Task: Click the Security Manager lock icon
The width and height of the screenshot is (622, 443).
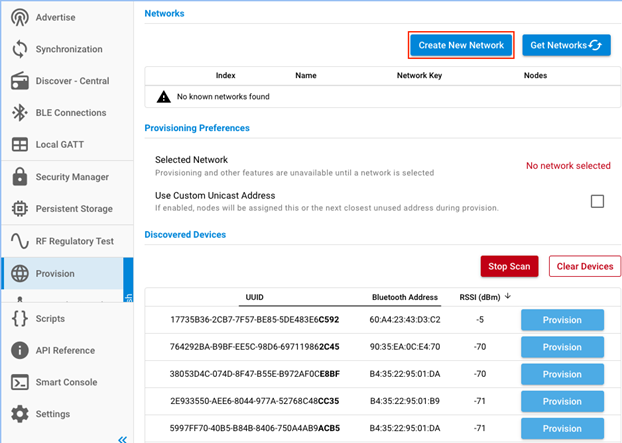Action: coord(19,177)
